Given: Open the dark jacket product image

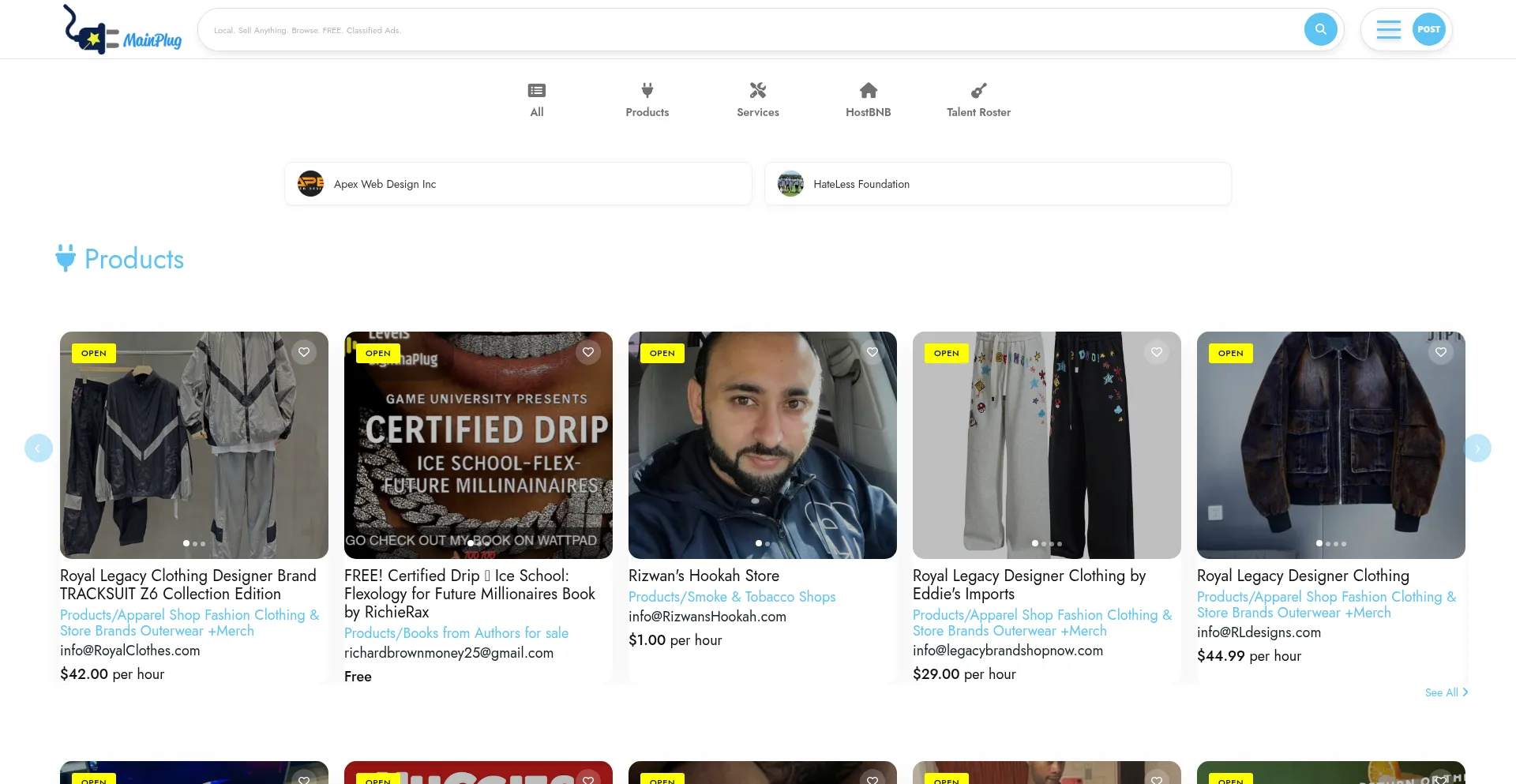Looking at the screenshot, I should tap(1331, 445).
